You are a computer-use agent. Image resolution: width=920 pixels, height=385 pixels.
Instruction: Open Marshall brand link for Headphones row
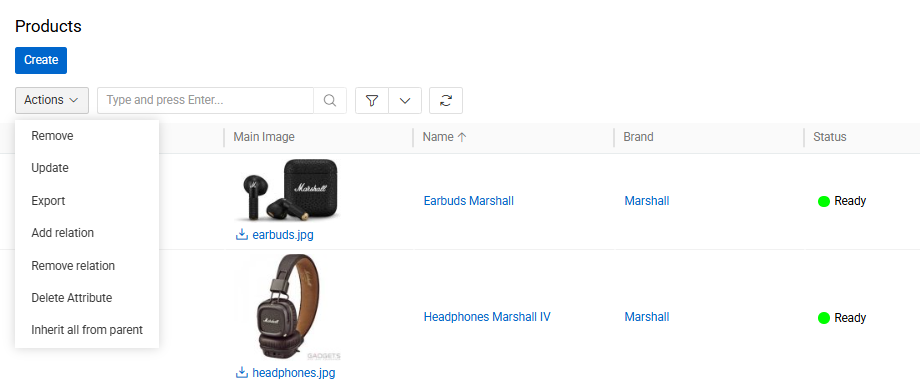click(x=647, y=317)
